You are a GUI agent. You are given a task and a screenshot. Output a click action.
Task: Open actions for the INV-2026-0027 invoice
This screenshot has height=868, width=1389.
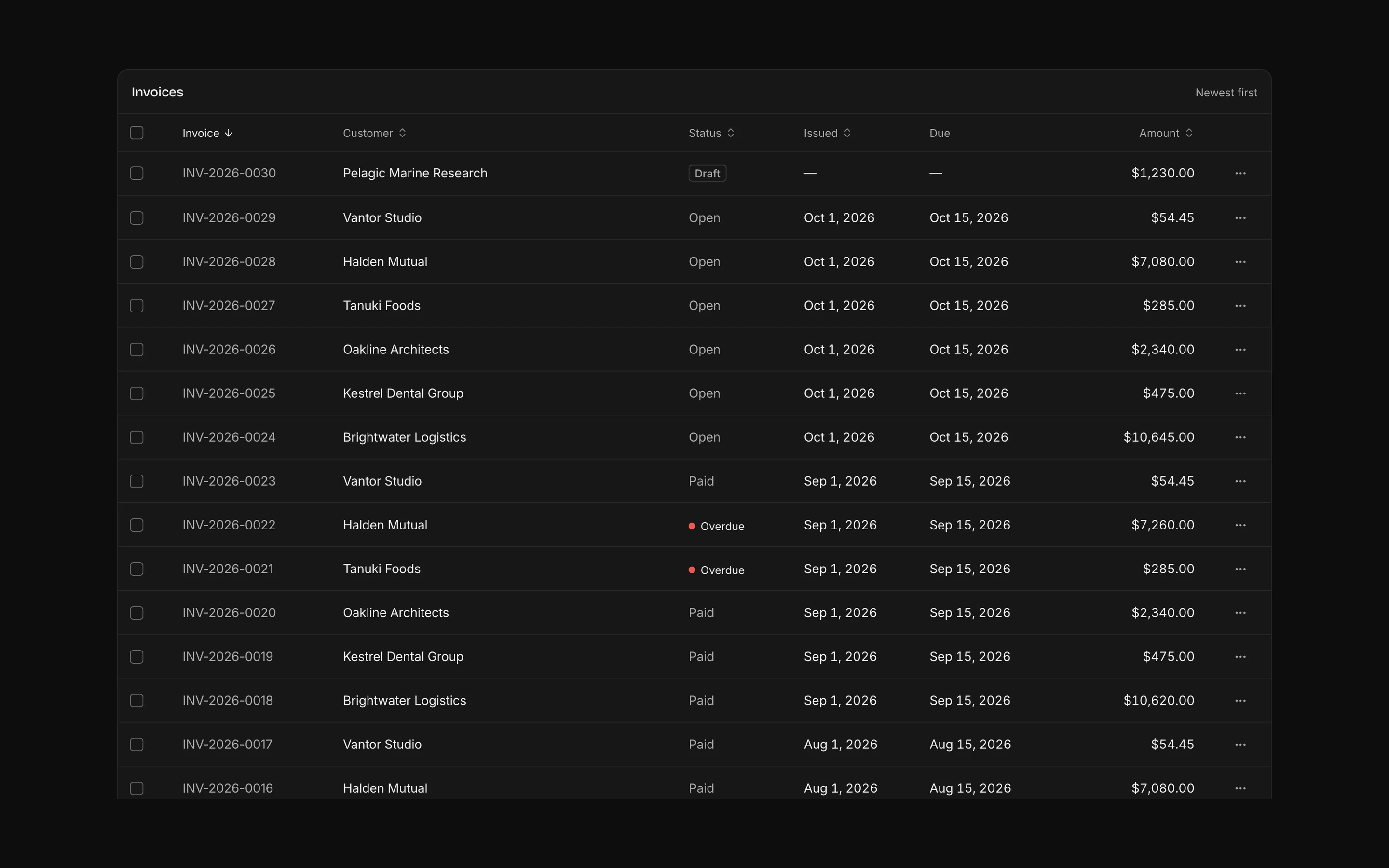(1240, 306)
